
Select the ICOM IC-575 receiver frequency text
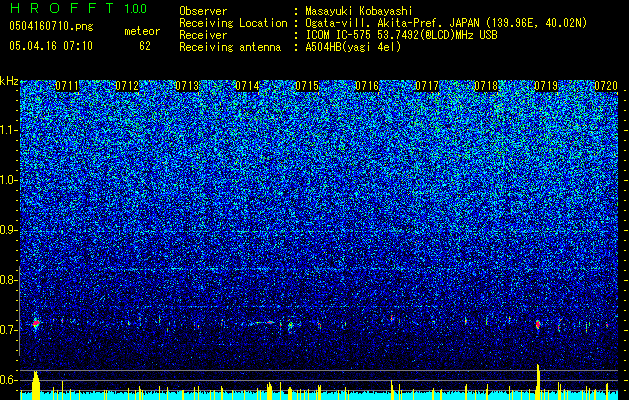click(401, 35)
